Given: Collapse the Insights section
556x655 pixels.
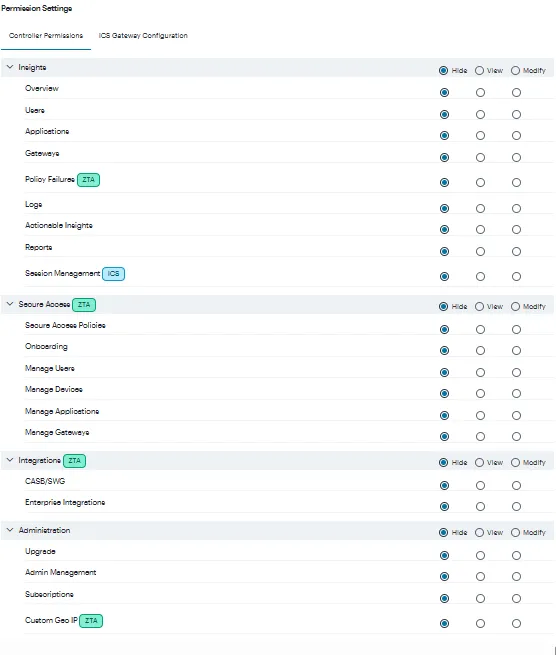Looking at the screenshot, I should coord(10,67).
